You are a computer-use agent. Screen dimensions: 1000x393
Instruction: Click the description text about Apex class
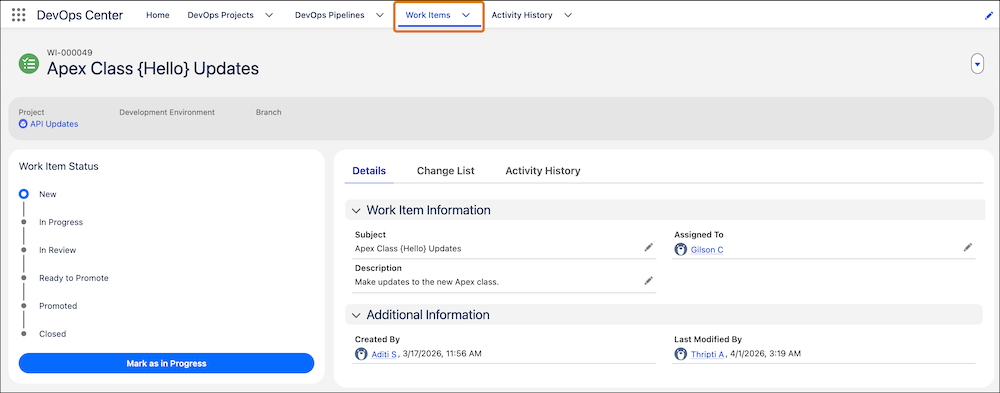[x=427, y=281]
